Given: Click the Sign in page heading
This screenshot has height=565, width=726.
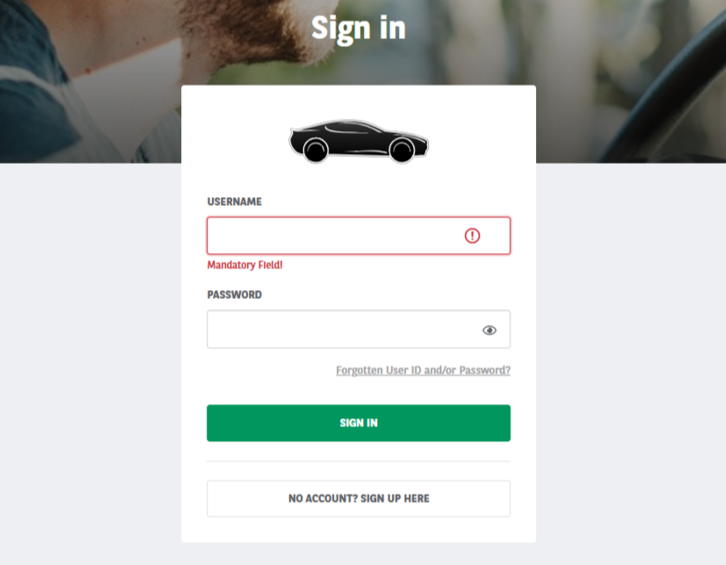Looking at the screenshot, I should (358, 28).
